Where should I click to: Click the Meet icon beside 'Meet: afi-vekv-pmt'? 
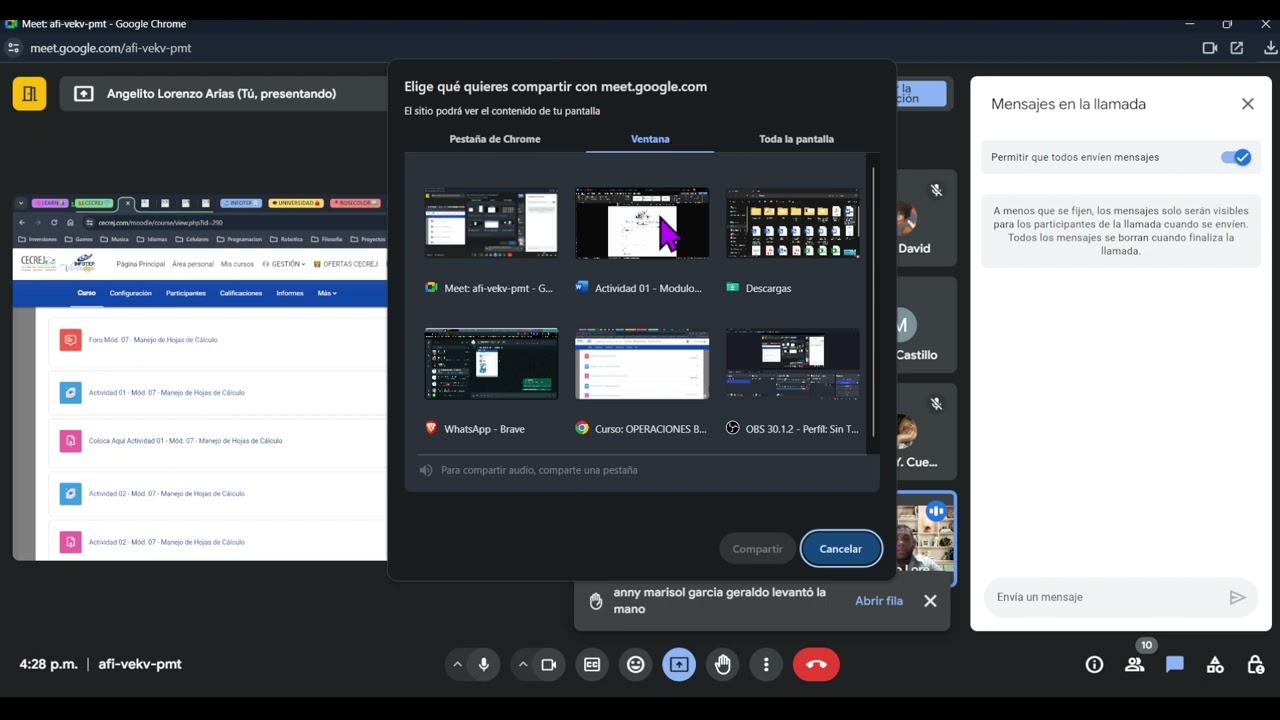click(x=431, y=287)
